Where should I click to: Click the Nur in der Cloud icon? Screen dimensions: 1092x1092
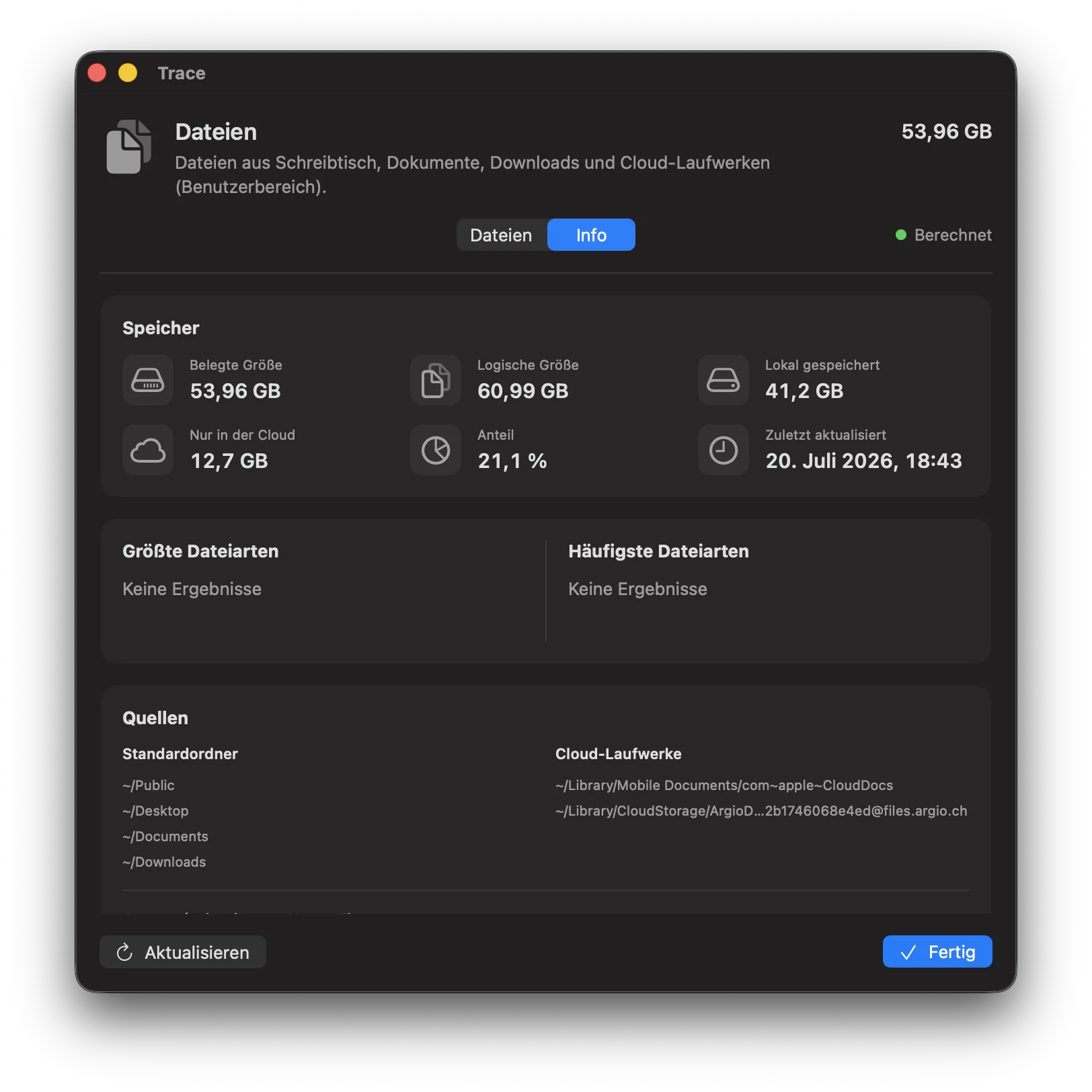[x=148, y=450]
